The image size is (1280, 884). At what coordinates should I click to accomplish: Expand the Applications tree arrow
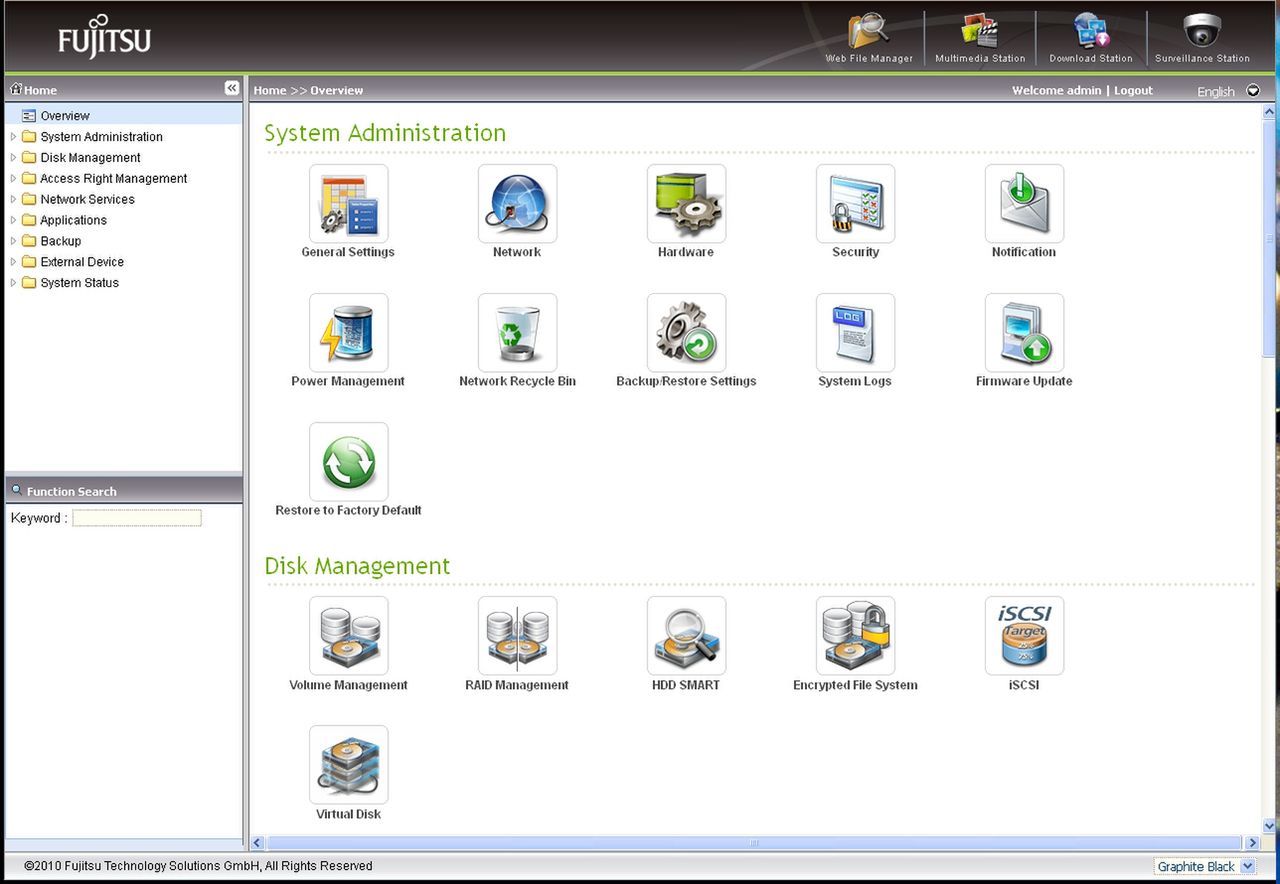[x=13, y=220]
